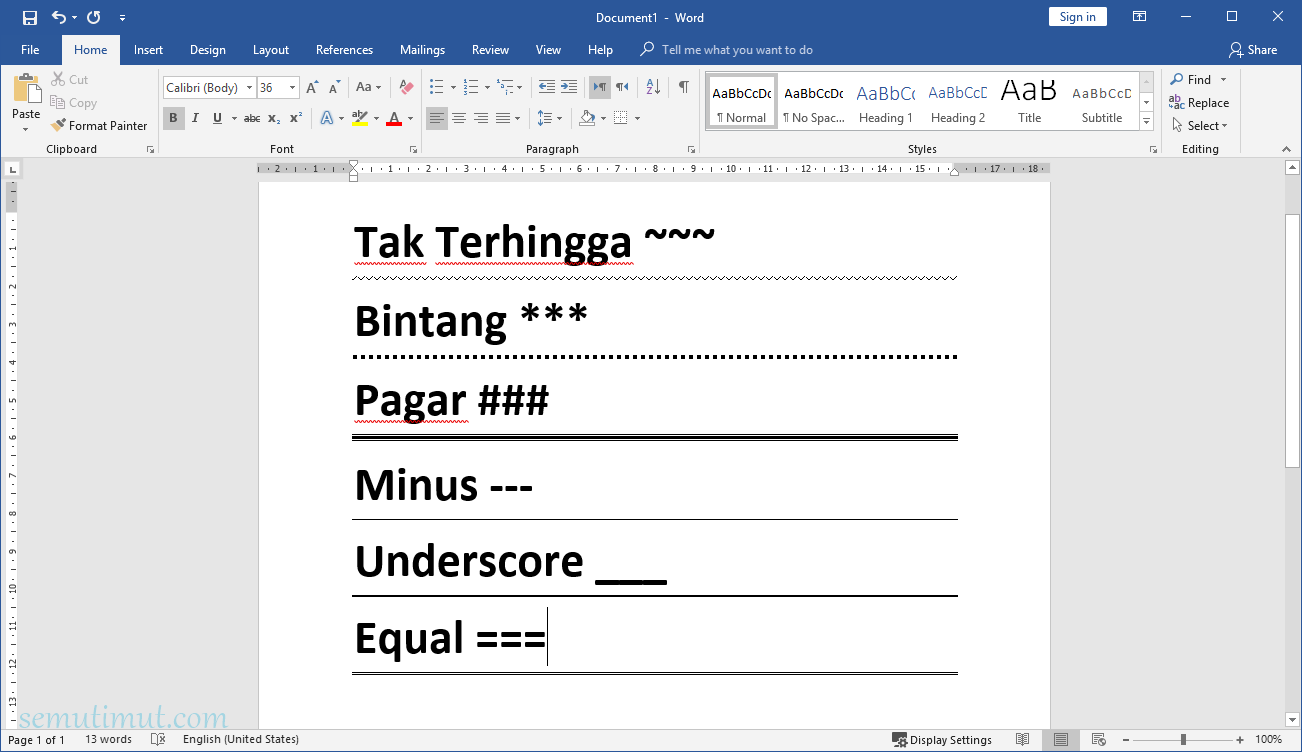Image resolution: width=1302 pixels, height=752 pixels.
Task: Apply the yellow text highlight color
Action: [360, 118]
